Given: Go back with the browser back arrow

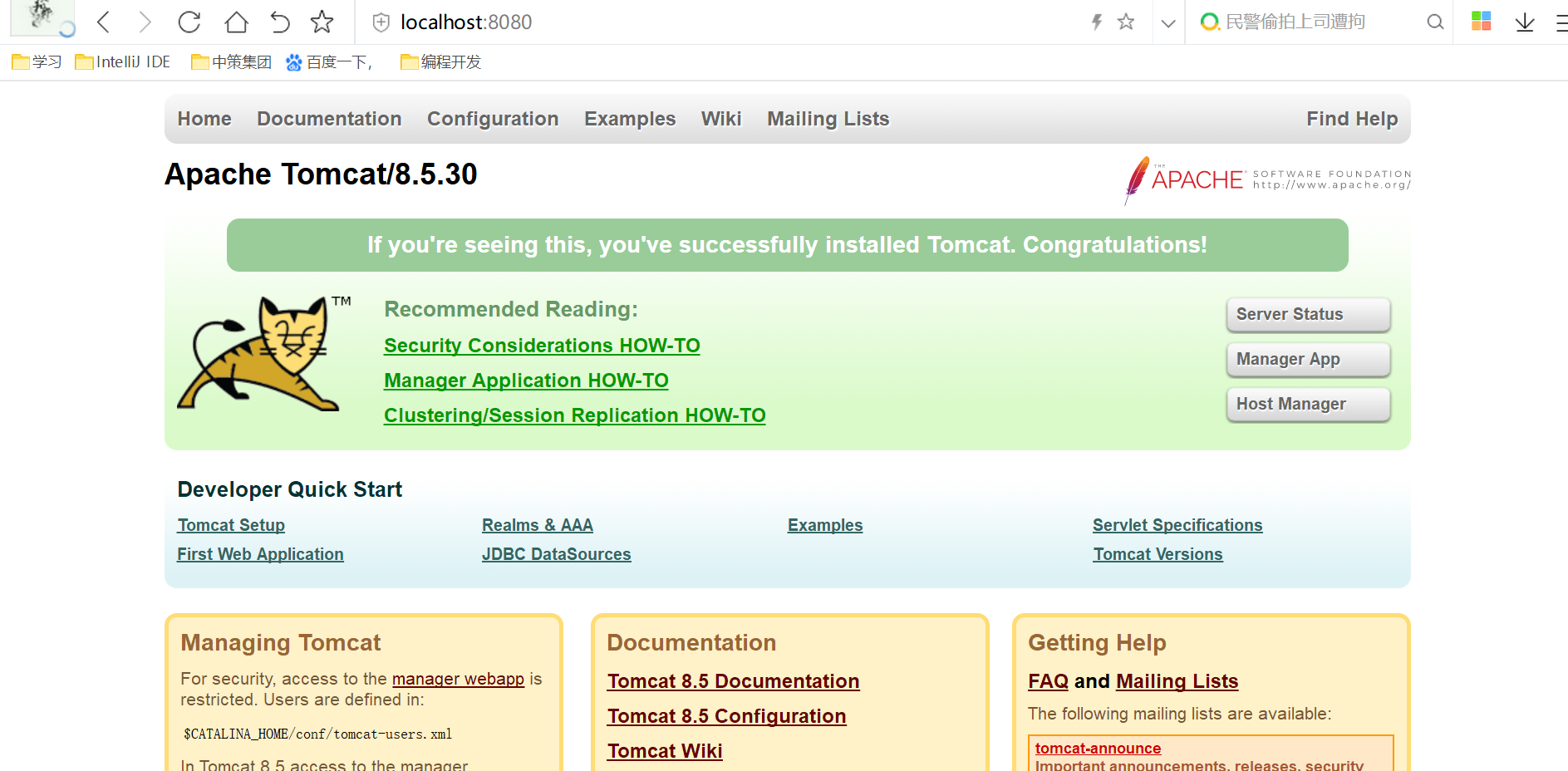Looking at the screenshot, I should click(x=104, y=22).
